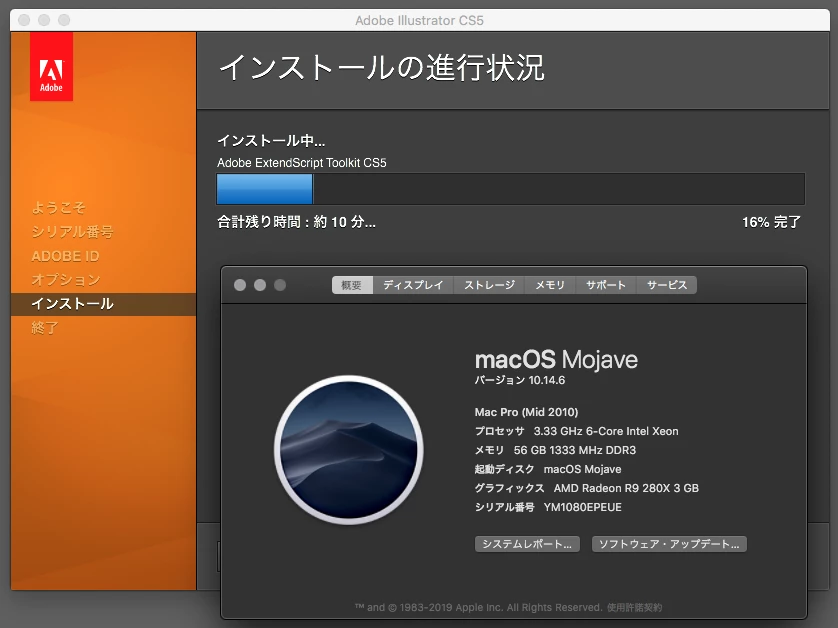The height and width of the screenshot is (628, 838).
Task: Click the 16% 完了 text
Action: coord(771,222)
